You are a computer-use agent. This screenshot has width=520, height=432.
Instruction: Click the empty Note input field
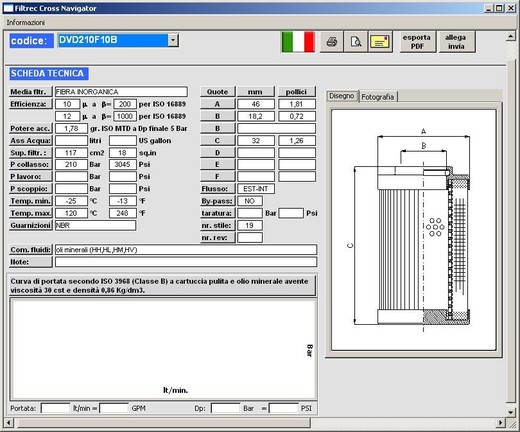click(186, 262)
